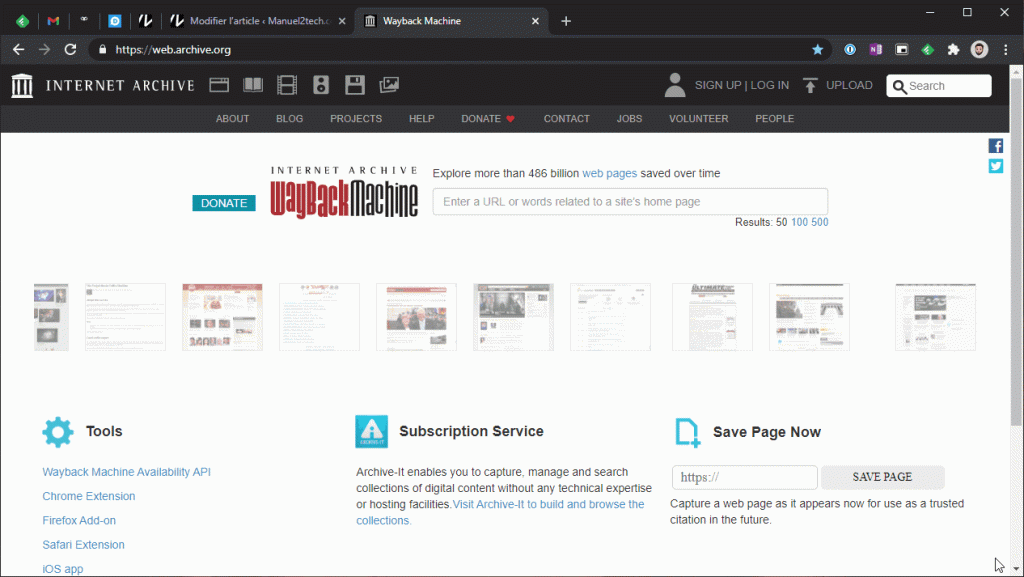
Task: Go back using the browser back arrow
Action: click(18, 50)
